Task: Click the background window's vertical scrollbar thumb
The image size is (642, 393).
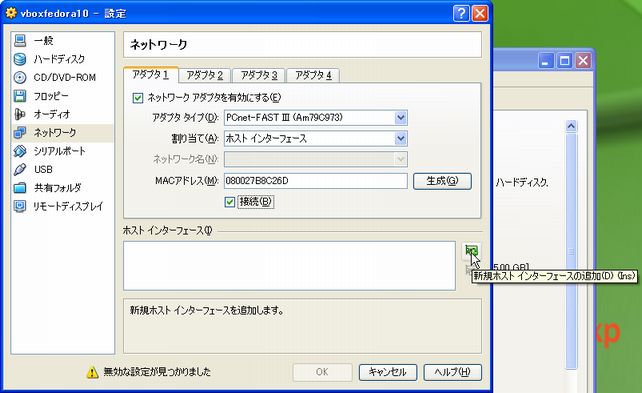Action: click(571, 251)
